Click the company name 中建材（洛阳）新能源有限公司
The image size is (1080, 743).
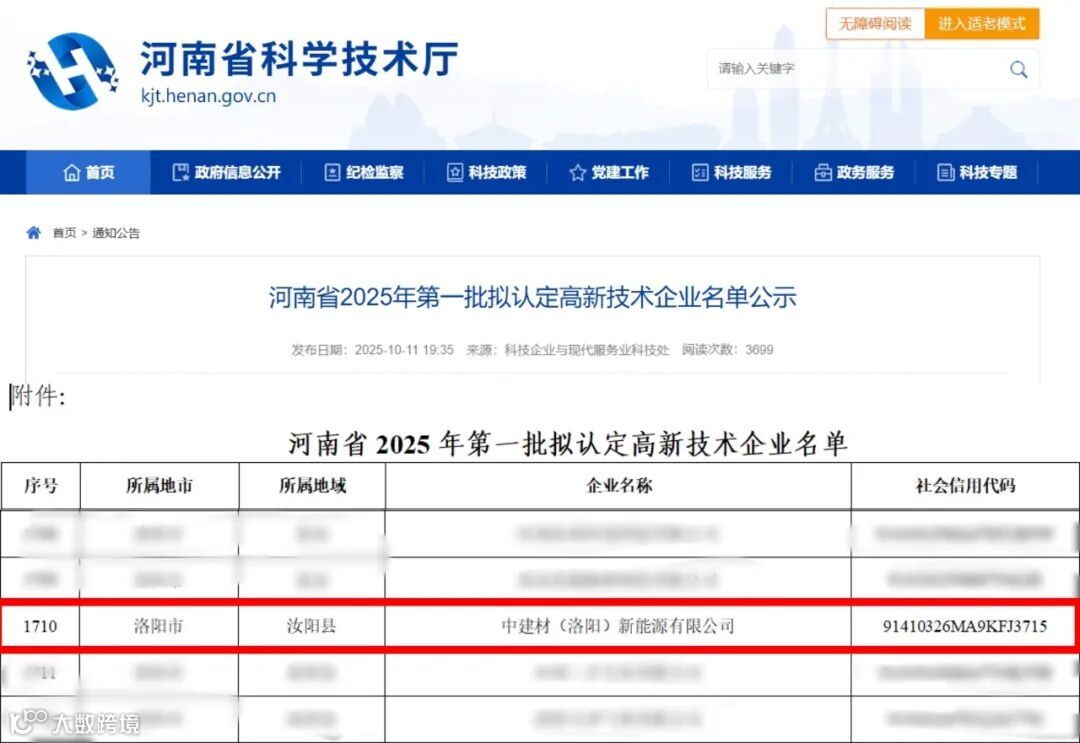point(618,626)
